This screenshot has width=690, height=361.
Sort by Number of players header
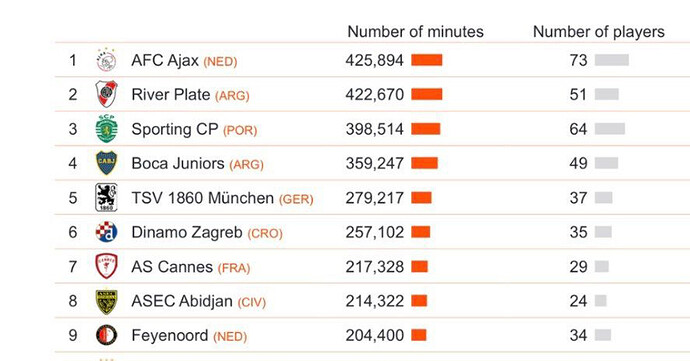[x=598, y=32]
